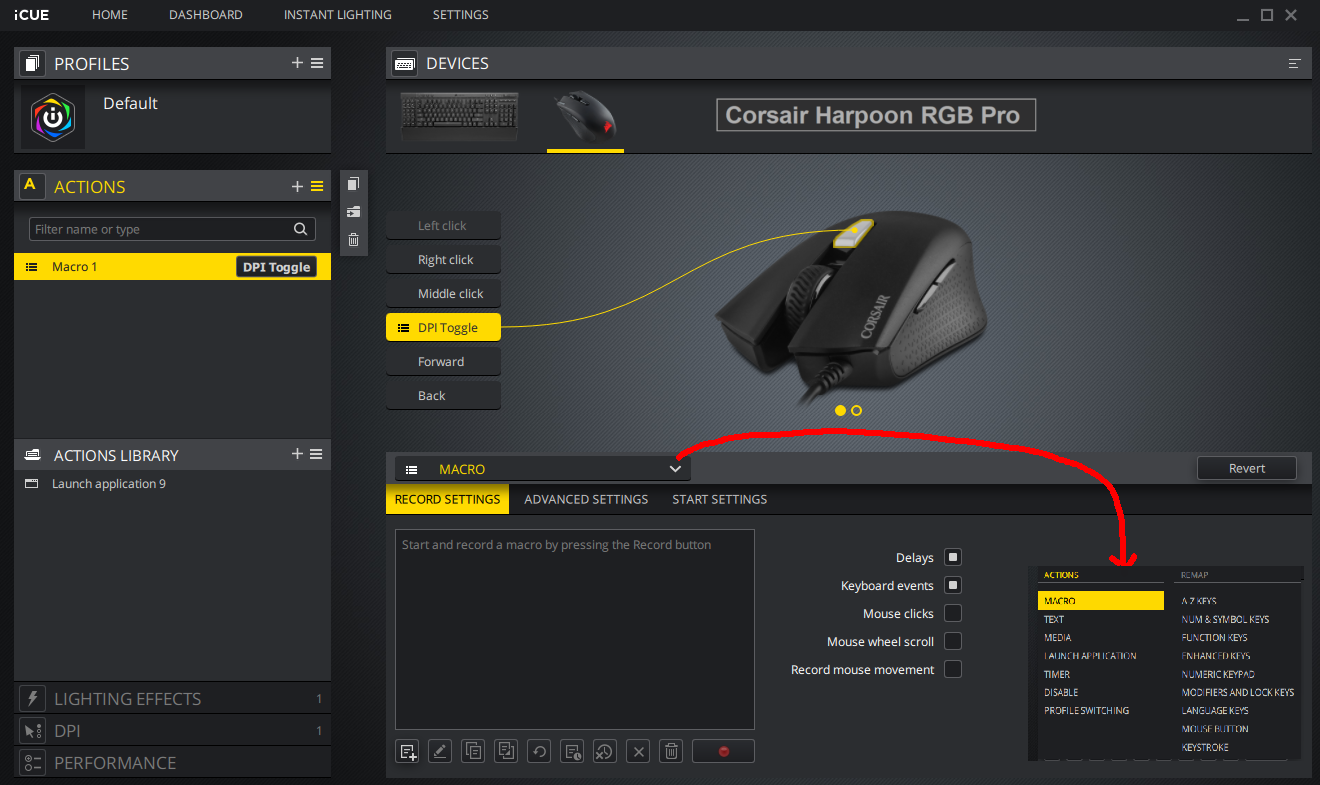The image size is (1320, 785).
Task: Select the Middle click mouse button
Action: tap(443, 294)
